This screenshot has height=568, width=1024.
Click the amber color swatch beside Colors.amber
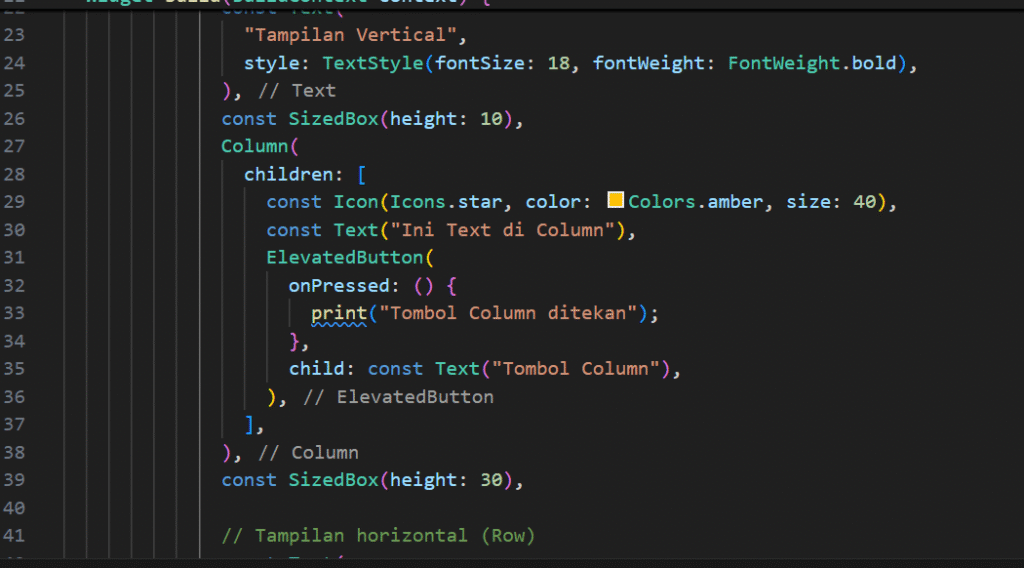click(616, 201)
